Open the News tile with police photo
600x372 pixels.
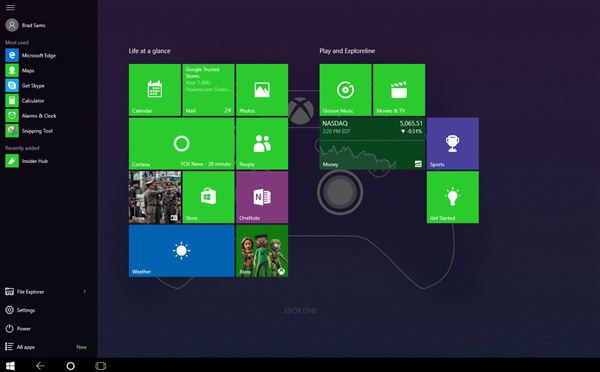(x=155, y=197)
